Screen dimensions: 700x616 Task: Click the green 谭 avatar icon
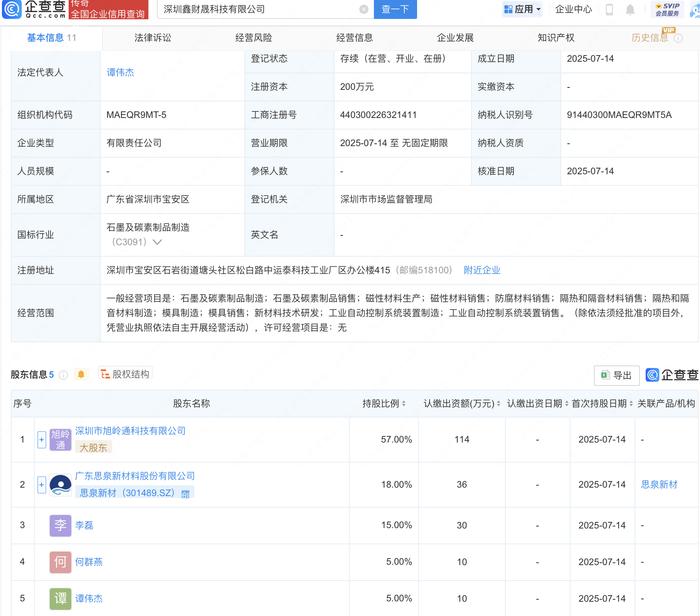tap(60, 599)
